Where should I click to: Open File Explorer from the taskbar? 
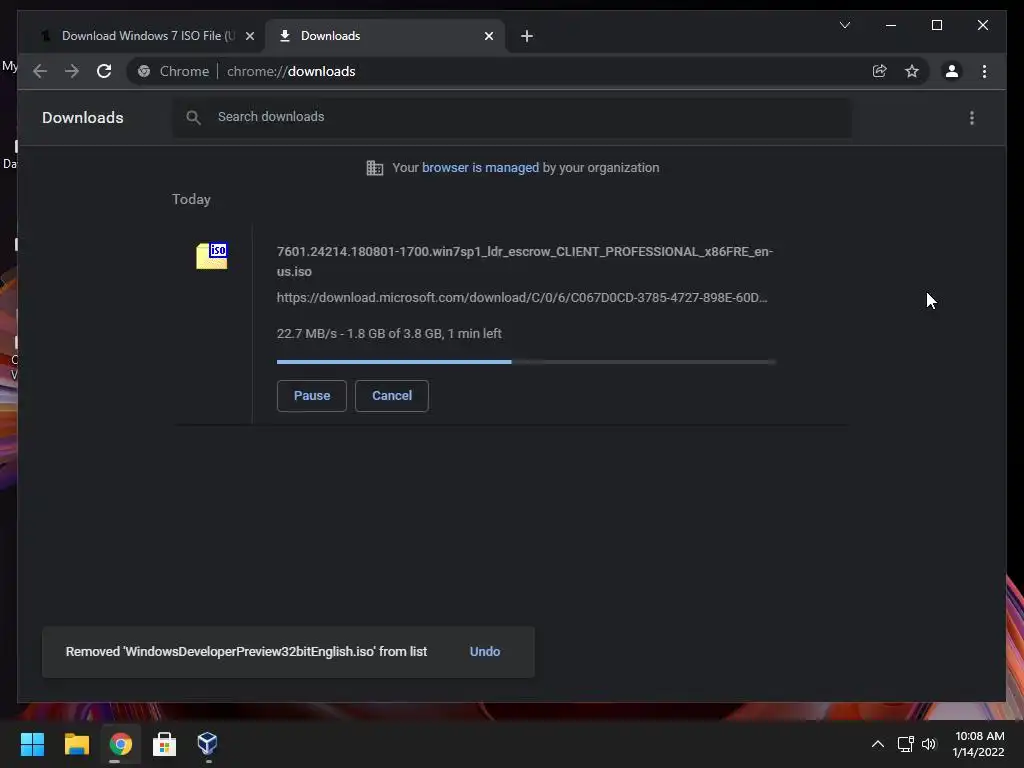tap(76, 744)
